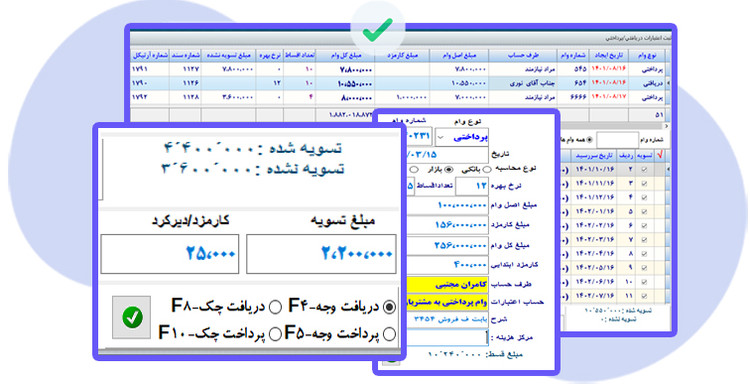Toggle settlement checkbox for installment 1401/12/16
Image resolution: width=750 pixels, height=384 pixels.
coord(644,197)
